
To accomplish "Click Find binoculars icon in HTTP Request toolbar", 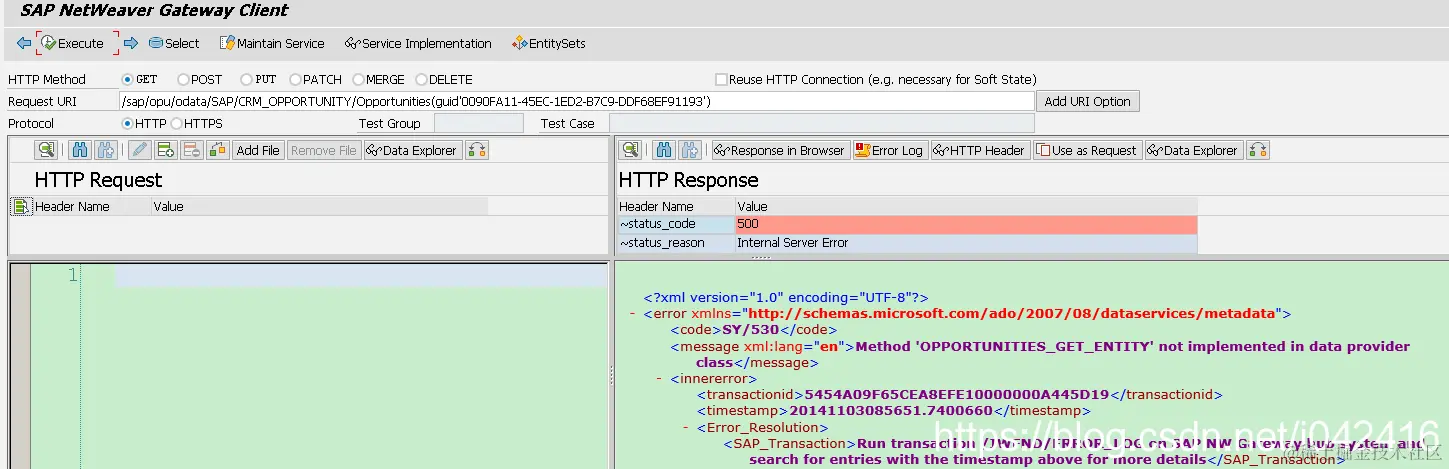I will [81, 150].
